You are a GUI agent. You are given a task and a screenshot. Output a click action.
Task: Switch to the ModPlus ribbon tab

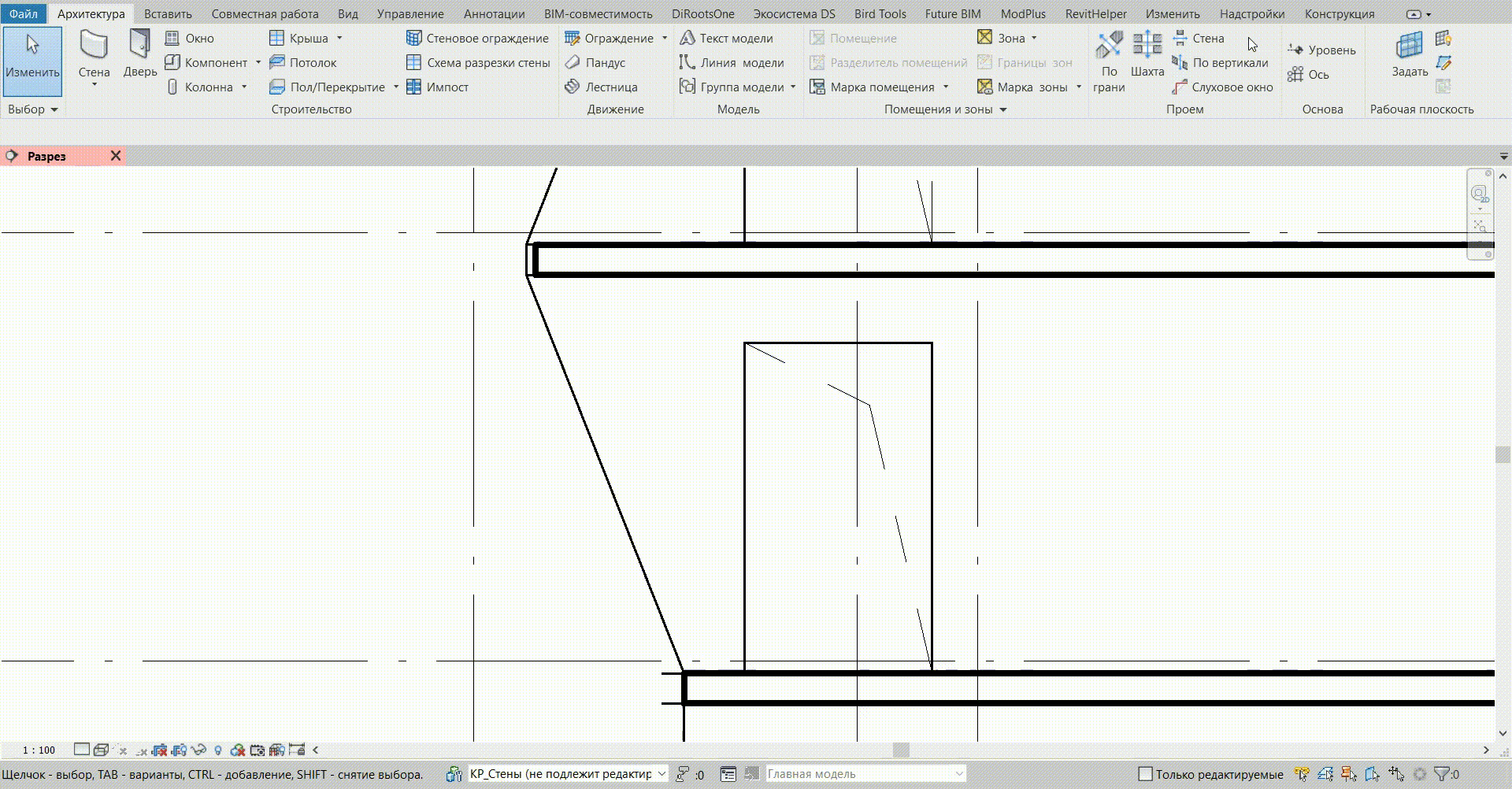pos(1023,13)
